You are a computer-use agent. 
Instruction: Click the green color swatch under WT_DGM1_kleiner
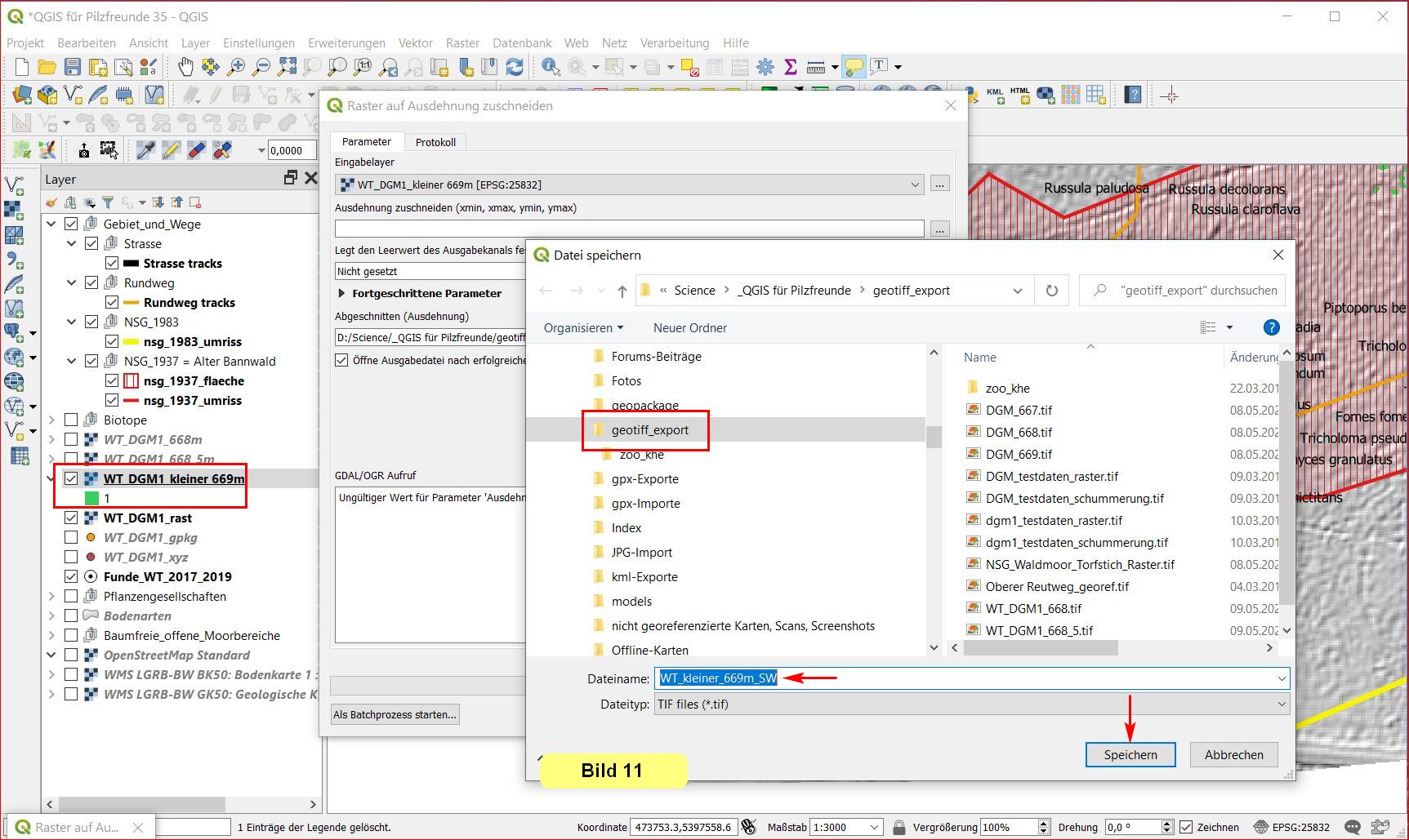coord(91,498)
